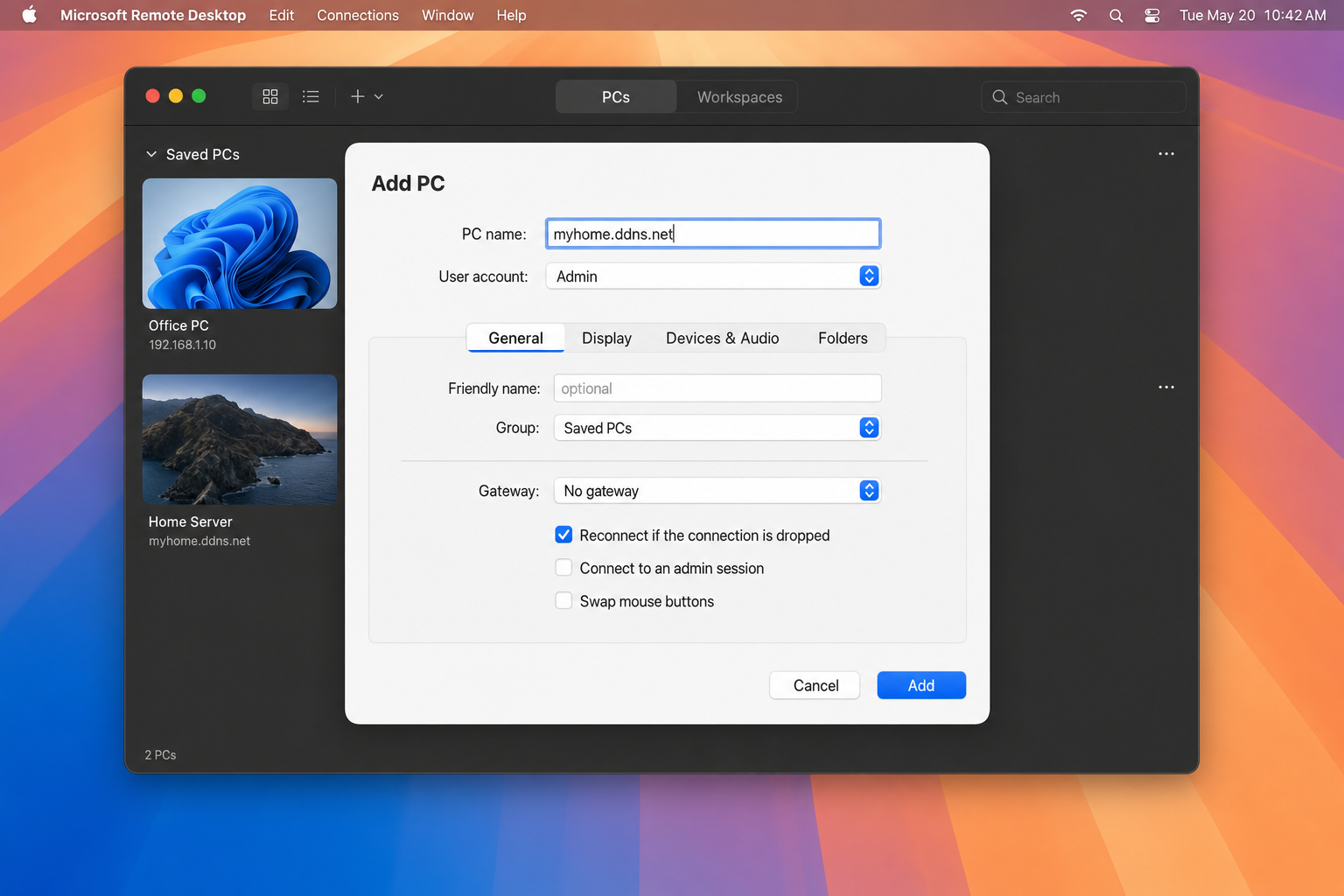1344x896 pixels.
Task: Zoom the window with green button
Action: click(x=199, y=96)
